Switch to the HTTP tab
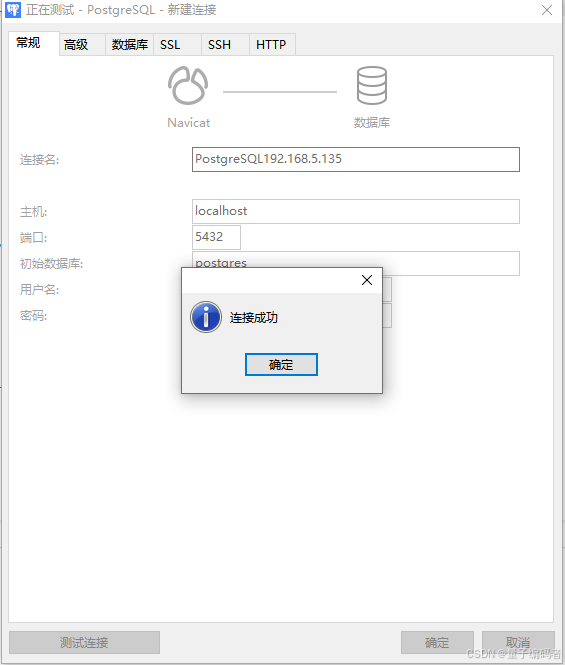565x665 pixels. (x=272, y=44)
